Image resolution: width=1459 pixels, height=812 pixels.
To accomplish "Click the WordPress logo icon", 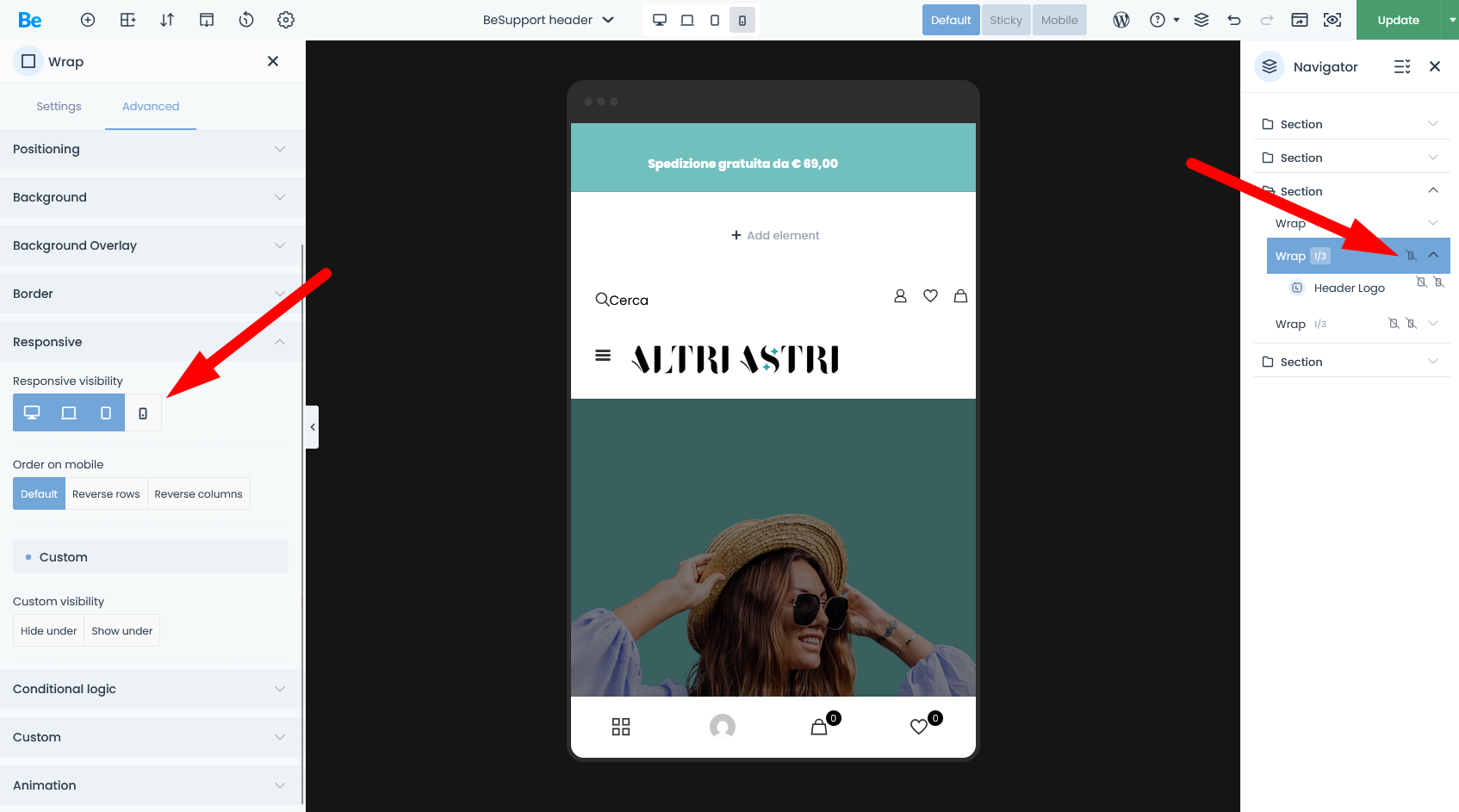I will [1121, 20].
